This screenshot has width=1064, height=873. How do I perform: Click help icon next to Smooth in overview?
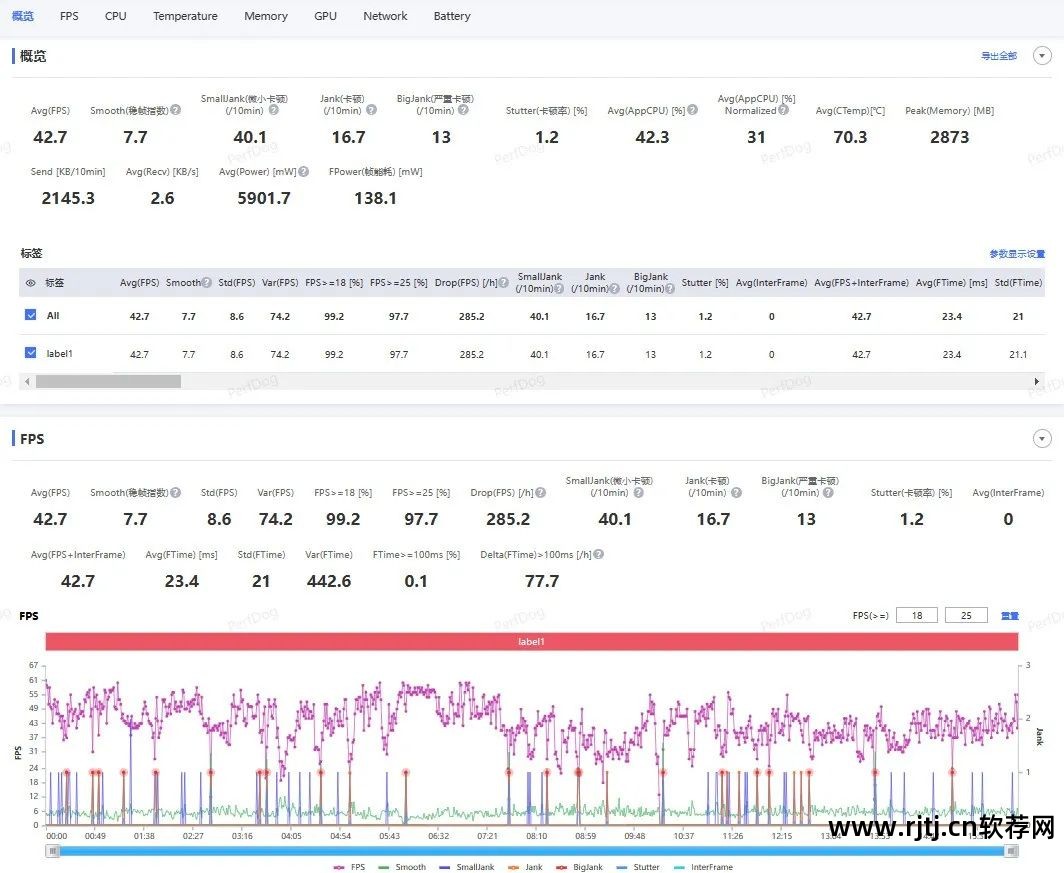175,110
